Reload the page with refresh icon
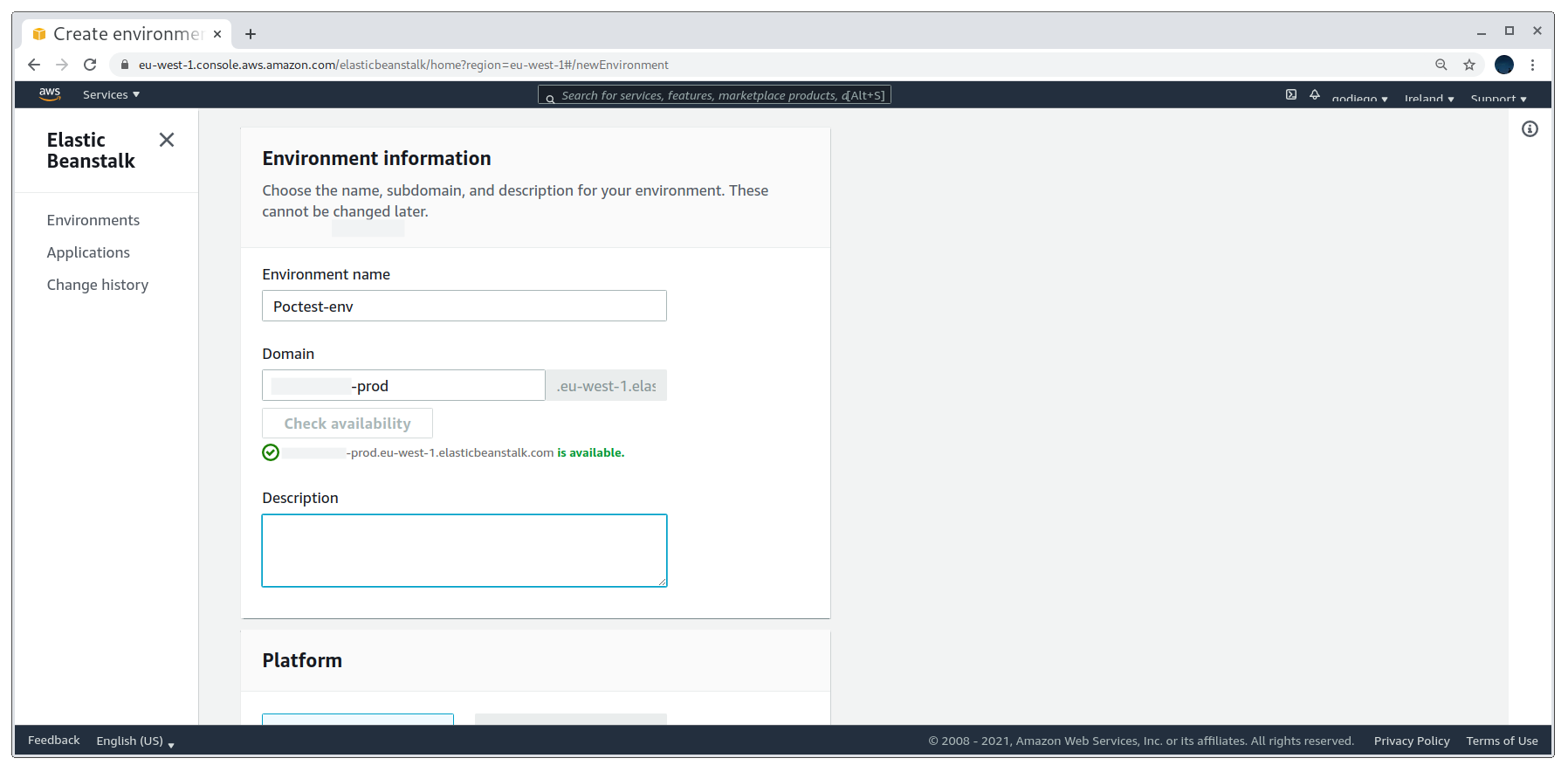Image resolution: width=1568 pixels, height=772 pixels. tap(90, 65)
